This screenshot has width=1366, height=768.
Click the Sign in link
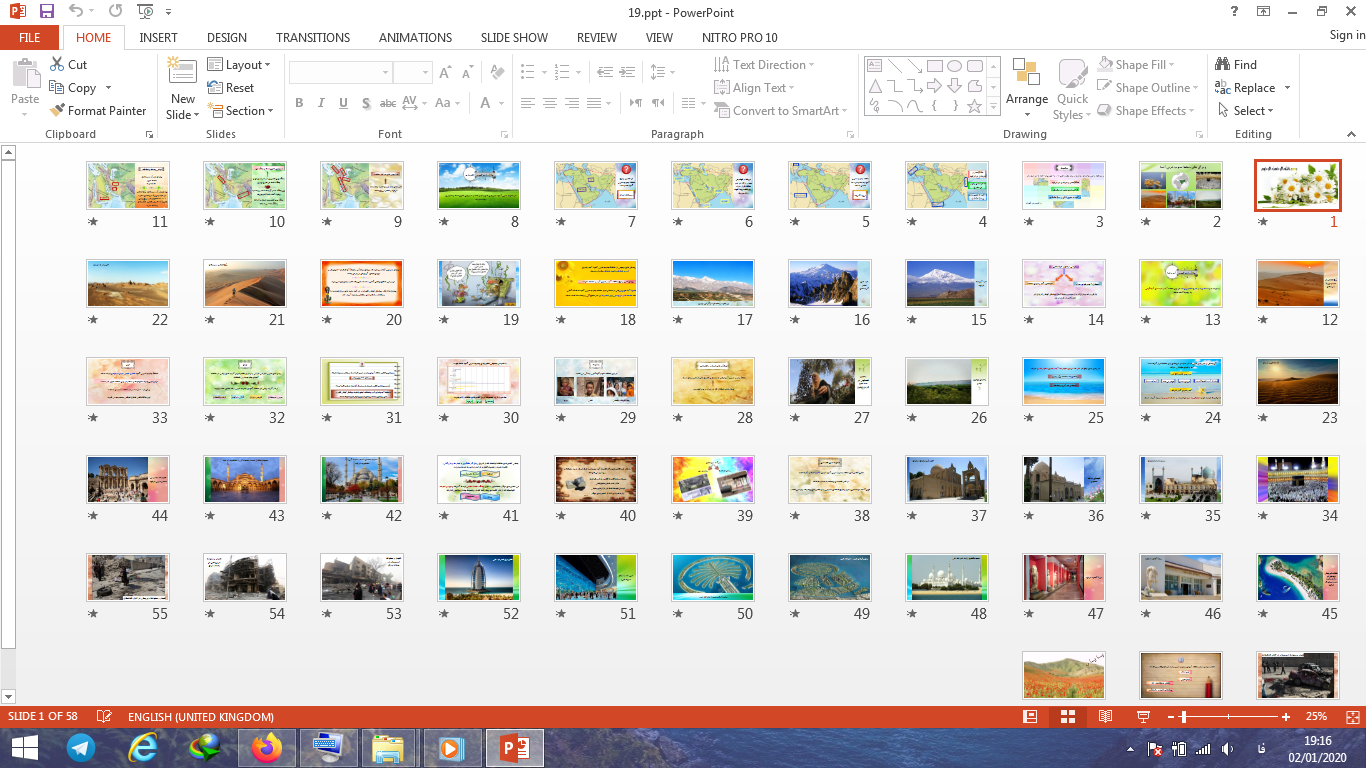(x=1347, y=35)
